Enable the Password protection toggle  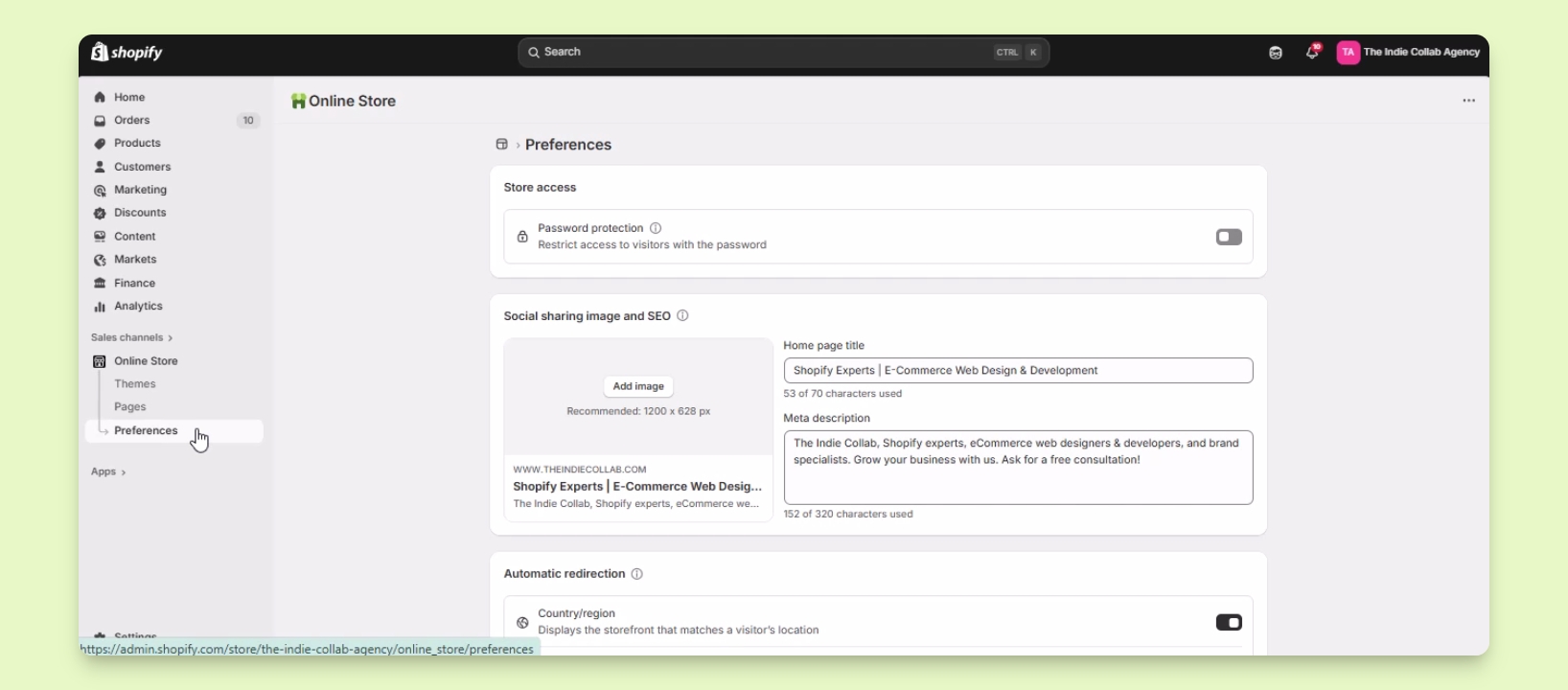(x=1229, y=237)
